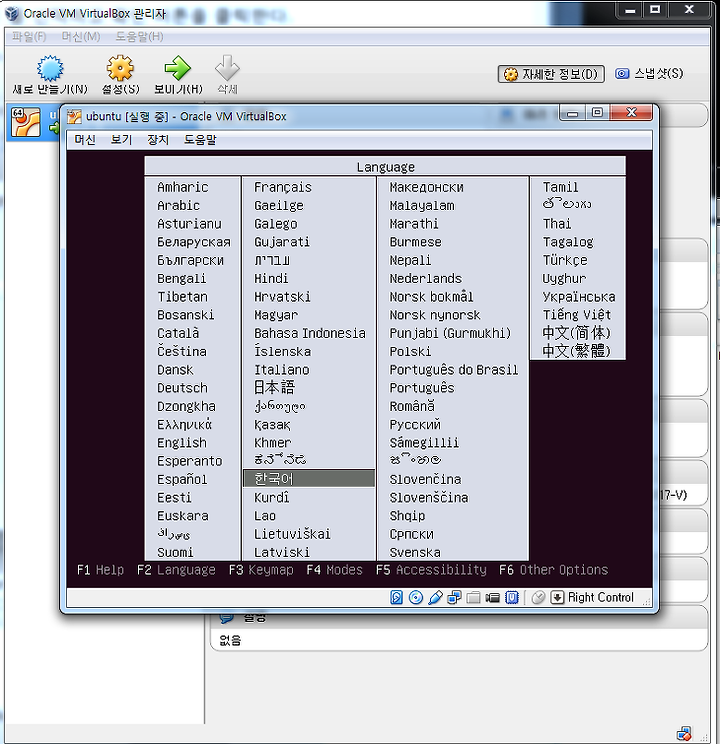The width and height of the screenshot is (720, 744).
Task: Select the ubuntu VM icon in list
Action: (x=26, y=122)
